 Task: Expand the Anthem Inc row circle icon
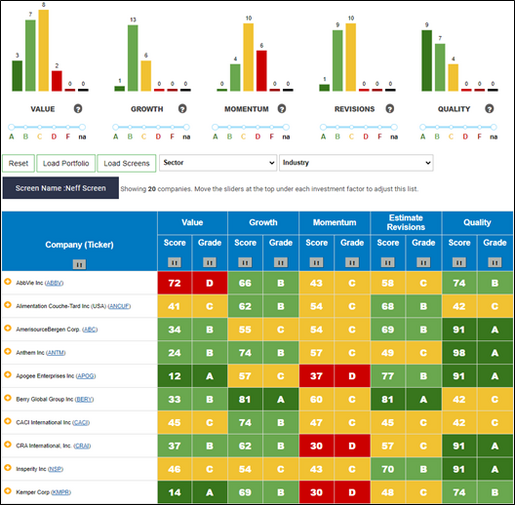click(x=8, y=352)
